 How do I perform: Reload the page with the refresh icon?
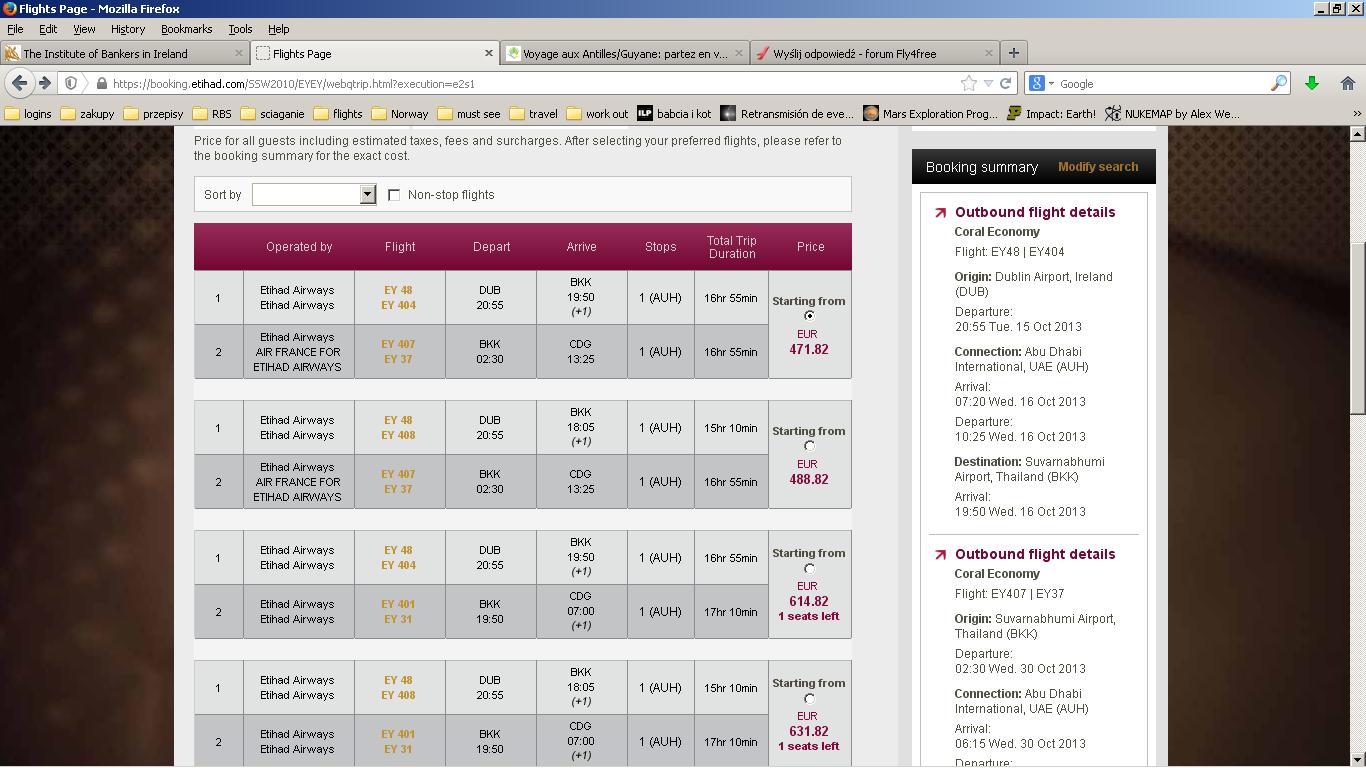(x=1006, y=83)
